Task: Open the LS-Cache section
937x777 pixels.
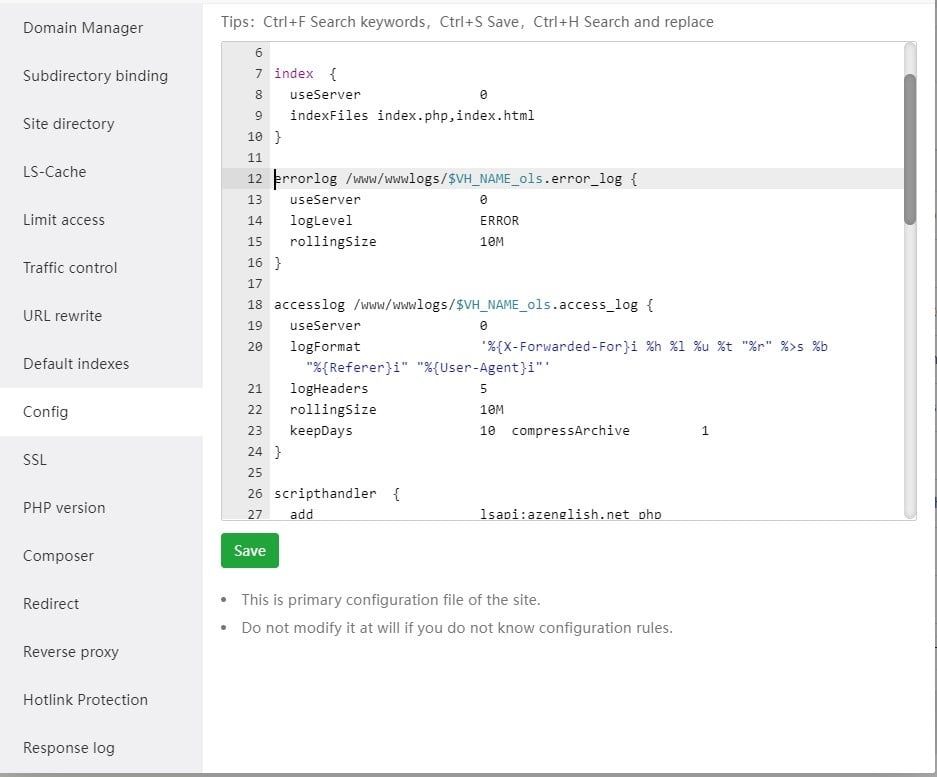Action: click(x=54, y=172)
